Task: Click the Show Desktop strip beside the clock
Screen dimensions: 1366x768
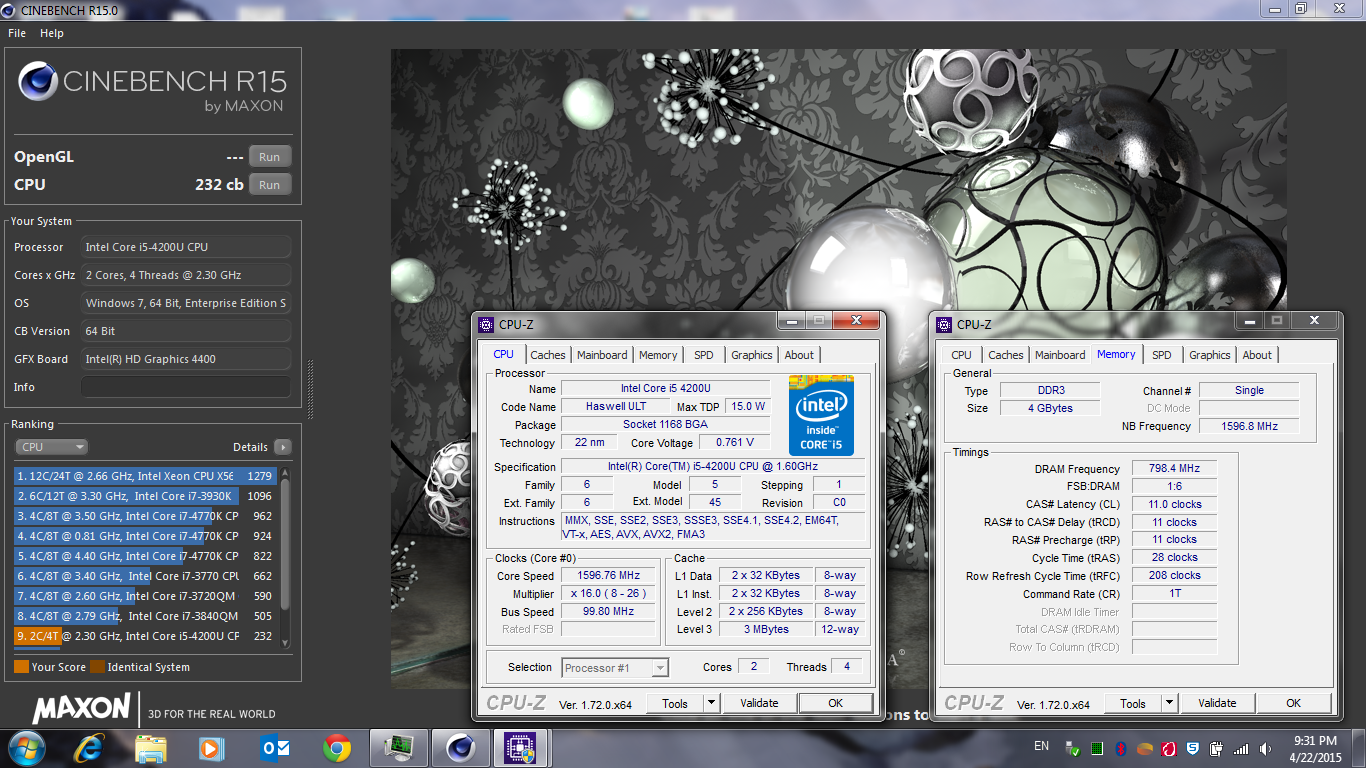Action: tap(1359, 749)
